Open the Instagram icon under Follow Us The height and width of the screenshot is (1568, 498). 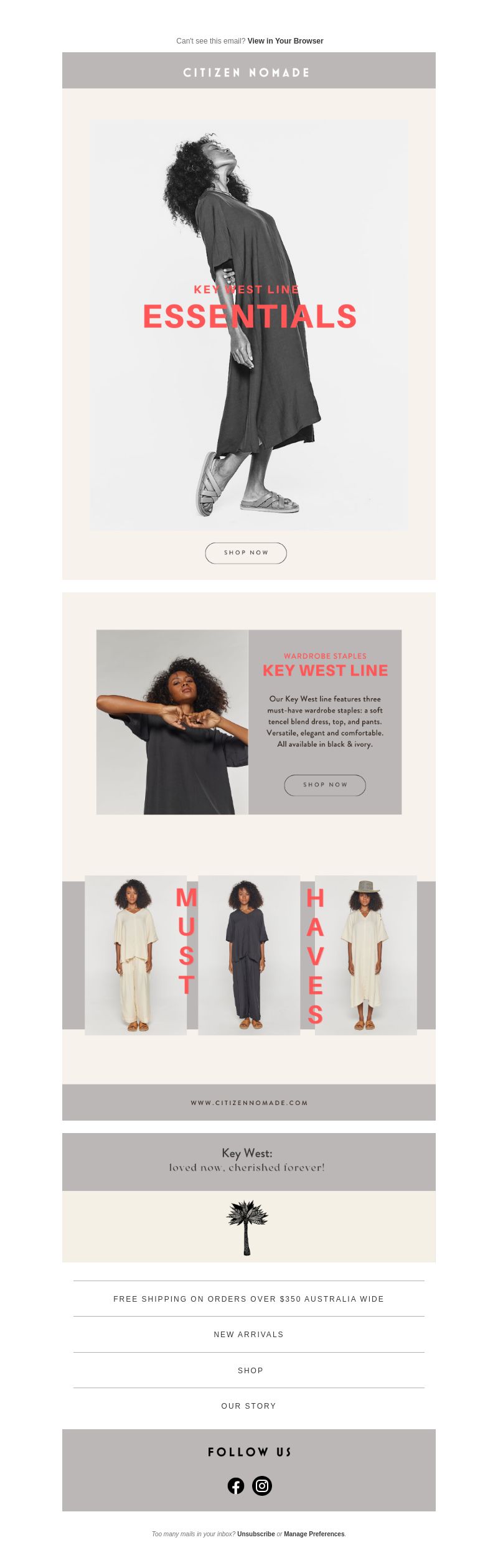pyautogui.click(x=262, y=1485)
